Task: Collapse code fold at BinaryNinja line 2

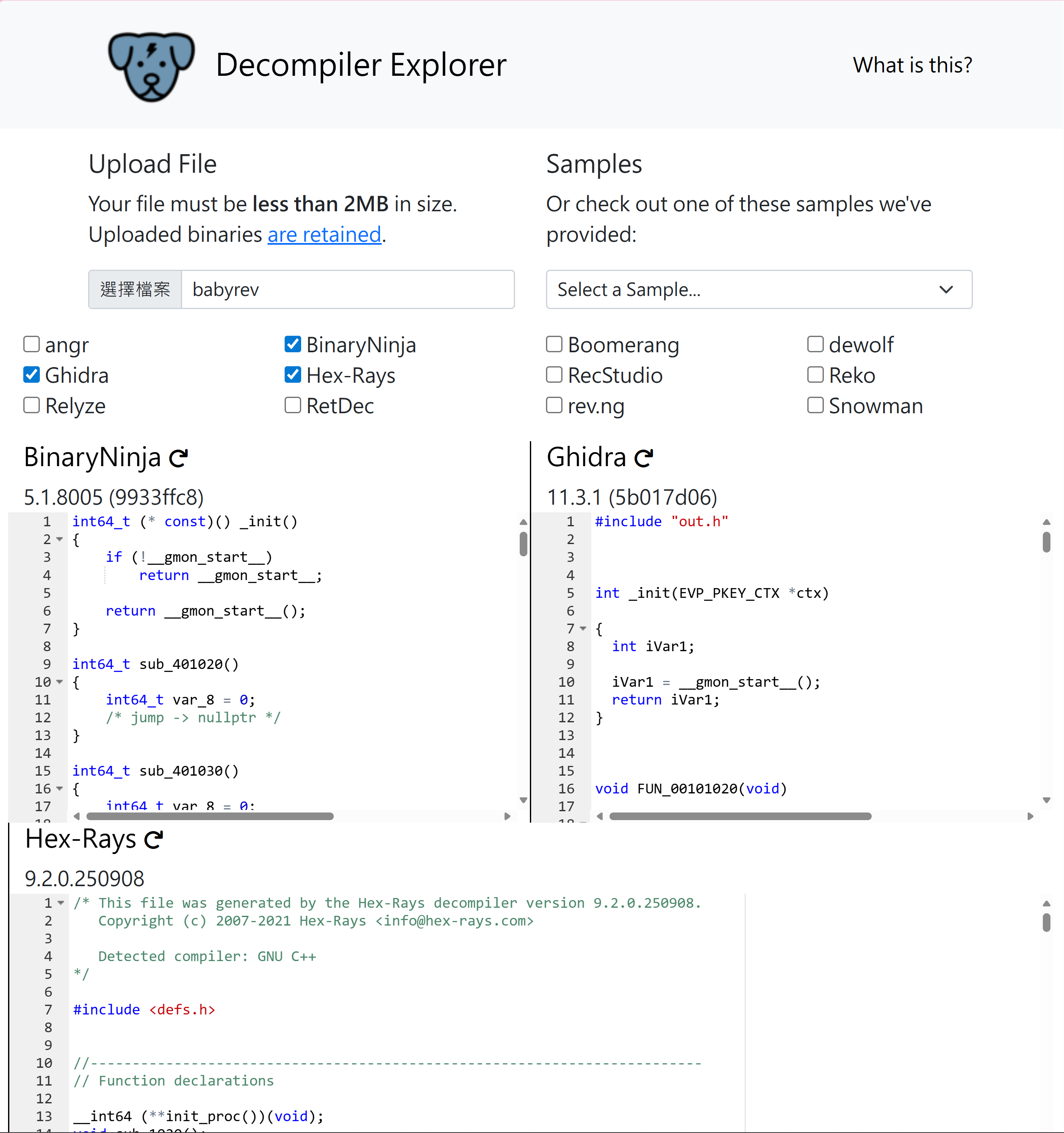Action: coord(59,539)
